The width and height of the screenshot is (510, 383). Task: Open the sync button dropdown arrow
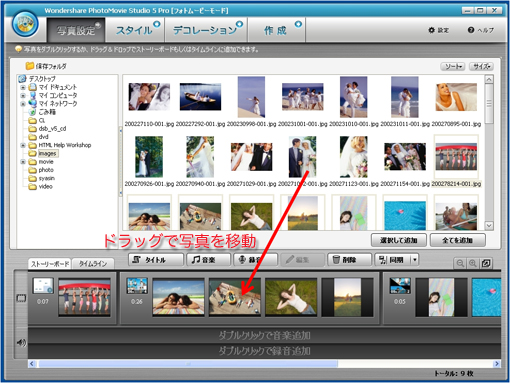coord(415,260)
